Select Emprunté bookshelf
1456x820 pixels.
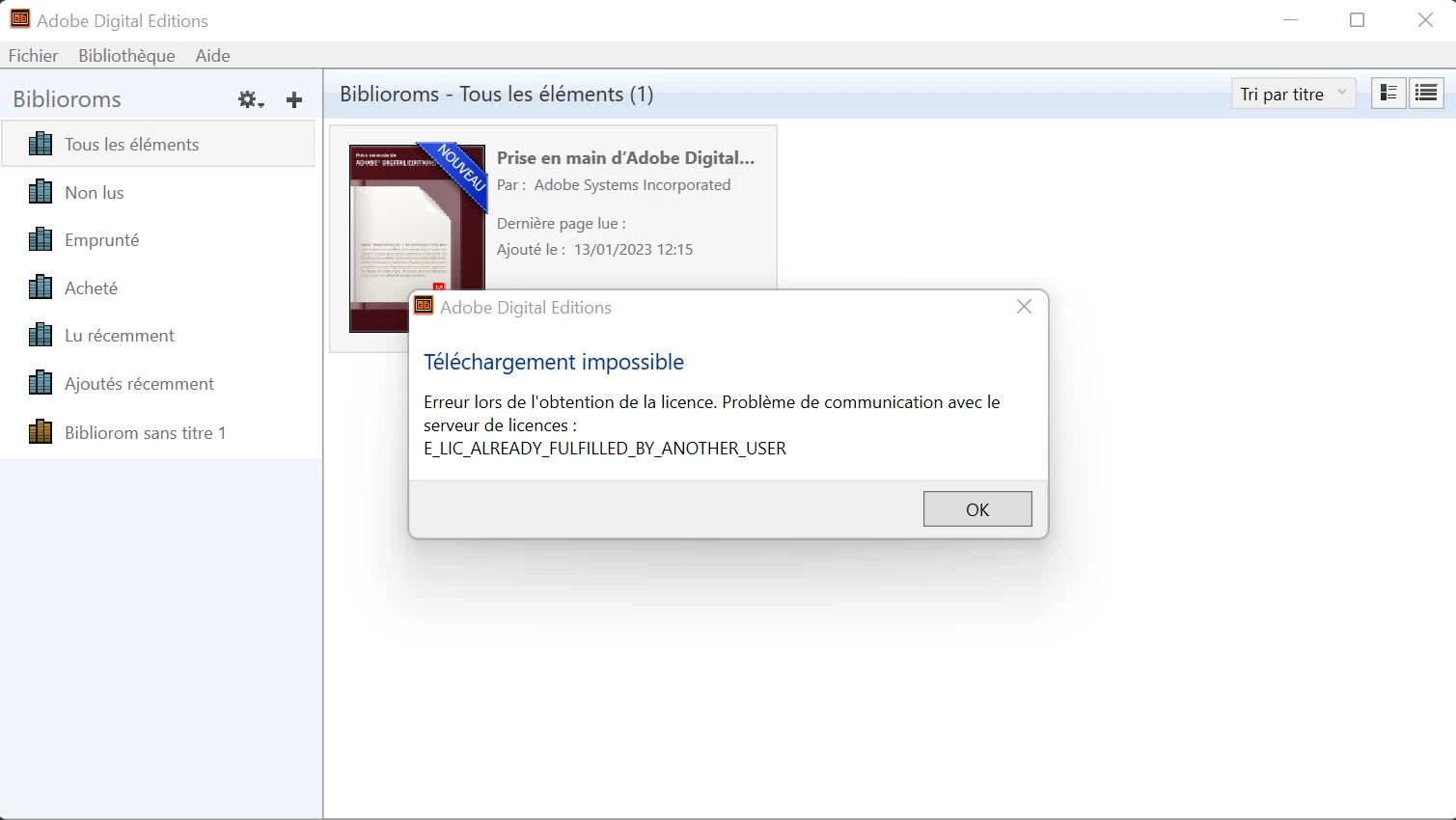tap(158, 239)
